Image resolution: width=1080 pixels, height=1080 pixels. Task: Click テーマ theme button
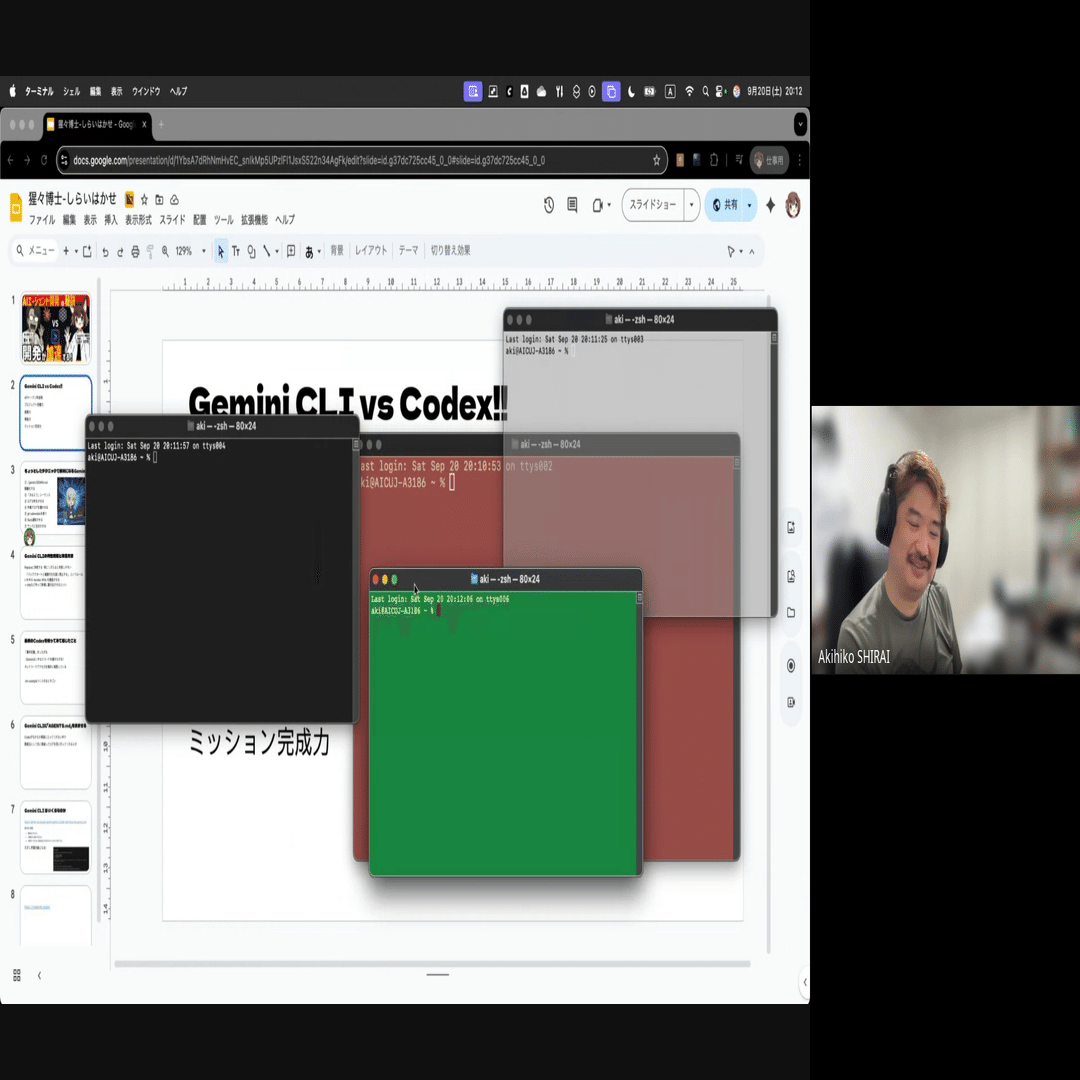point(408,251)
